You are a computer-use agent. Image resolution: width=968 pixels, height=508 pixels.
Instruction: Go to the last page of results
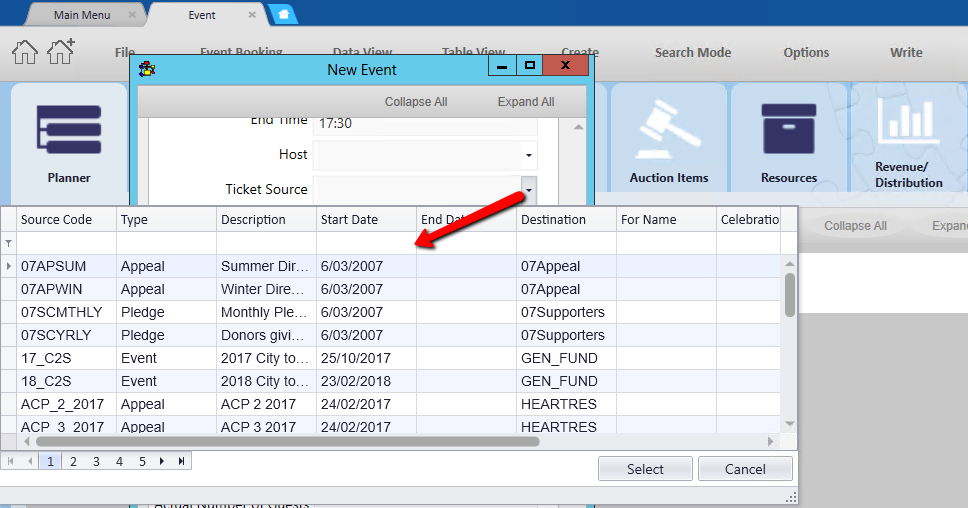tap(181, 461)
